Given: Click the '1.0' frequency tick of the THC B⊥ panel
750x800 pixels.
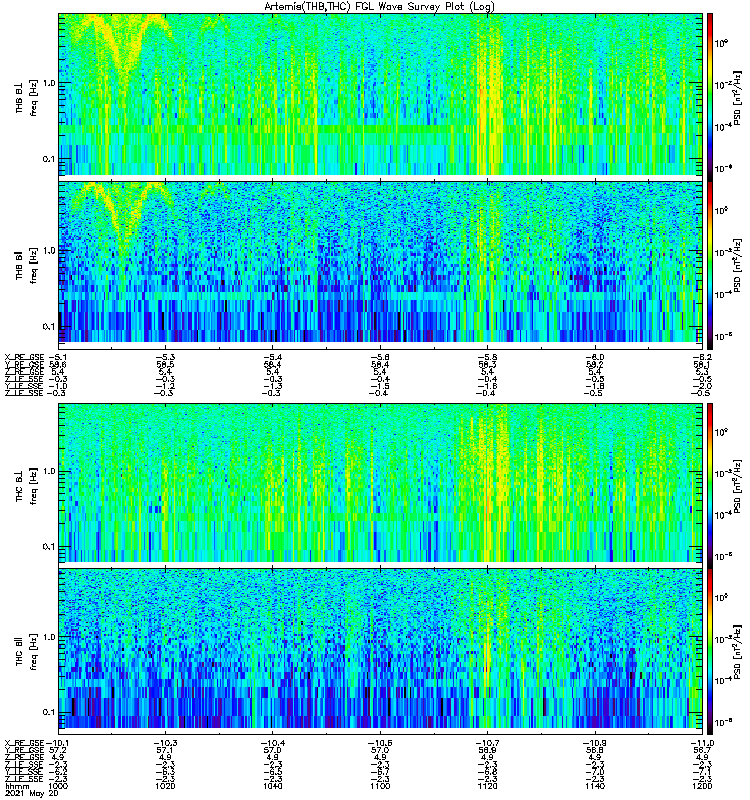Looking at the screenshot, I should coord(49,471).
